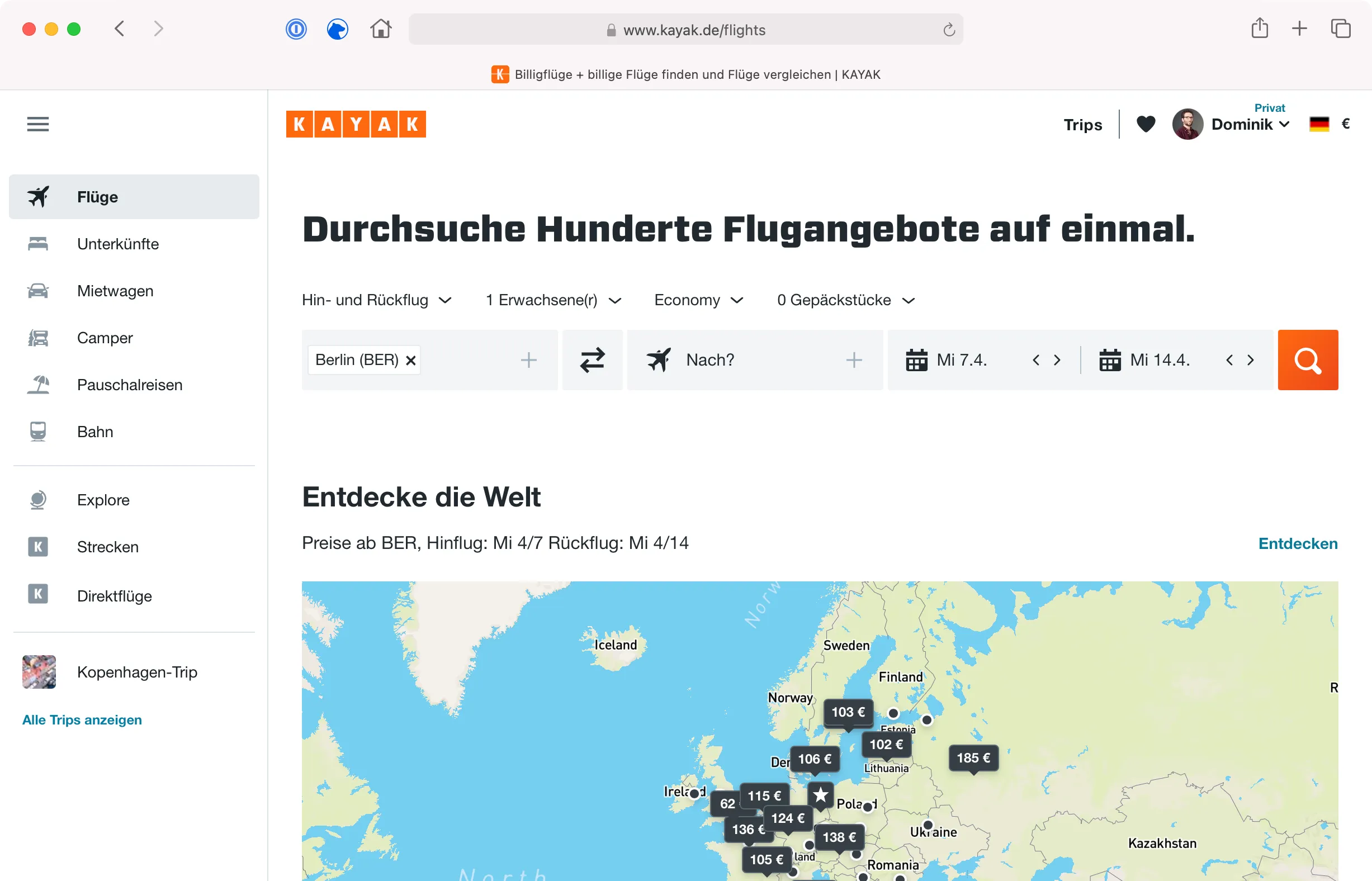Open the hamburger menu icon
Viewport: 1372px width, 881px height.
point(38,124)
